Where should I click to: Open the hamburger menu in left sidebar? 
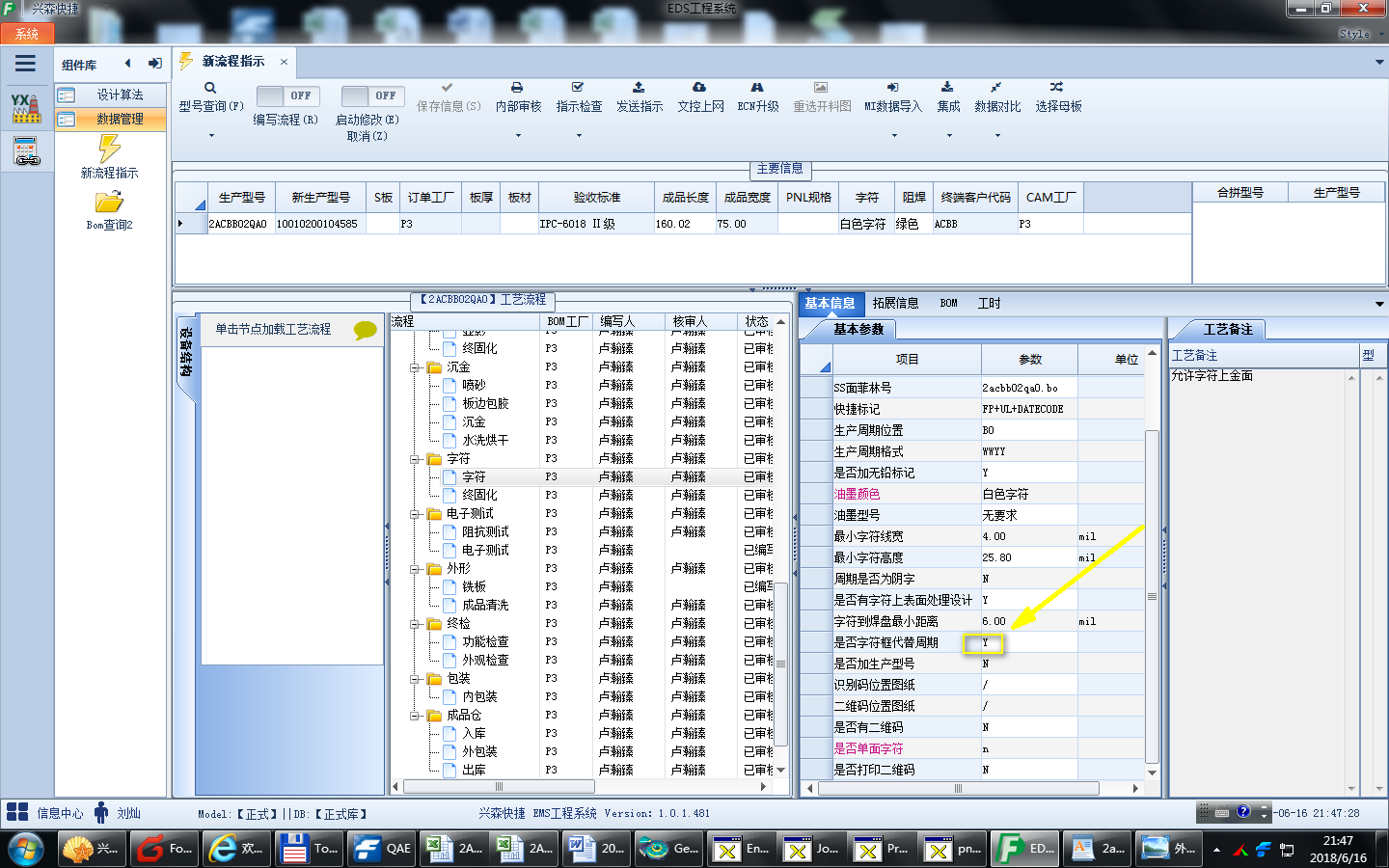pyautogui.click(x=25, y=64)
